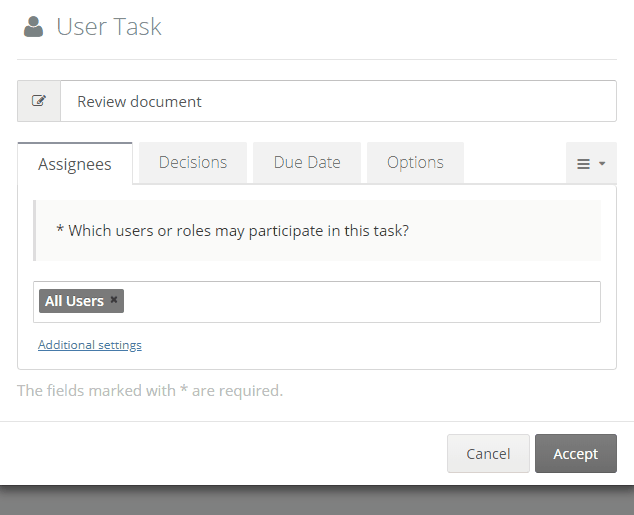Viewport: 634px width, 515px height.
Task: Click the person icon beside User Task title
Action: (x=34, y=28)
